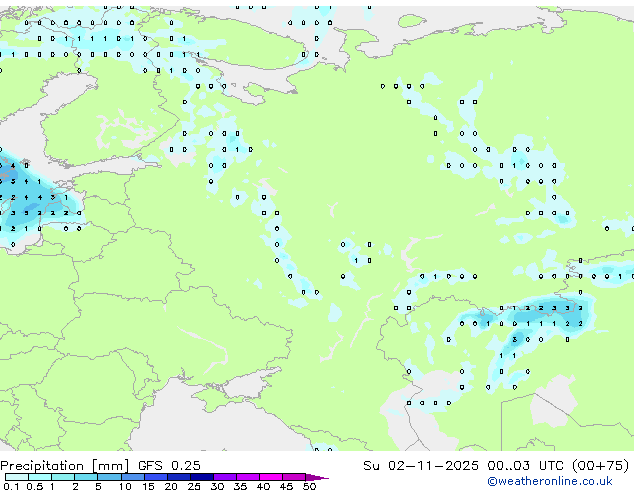
Task: Click the 0.5–1 mm legend color swatch
Action: click(x=40, y=477)
